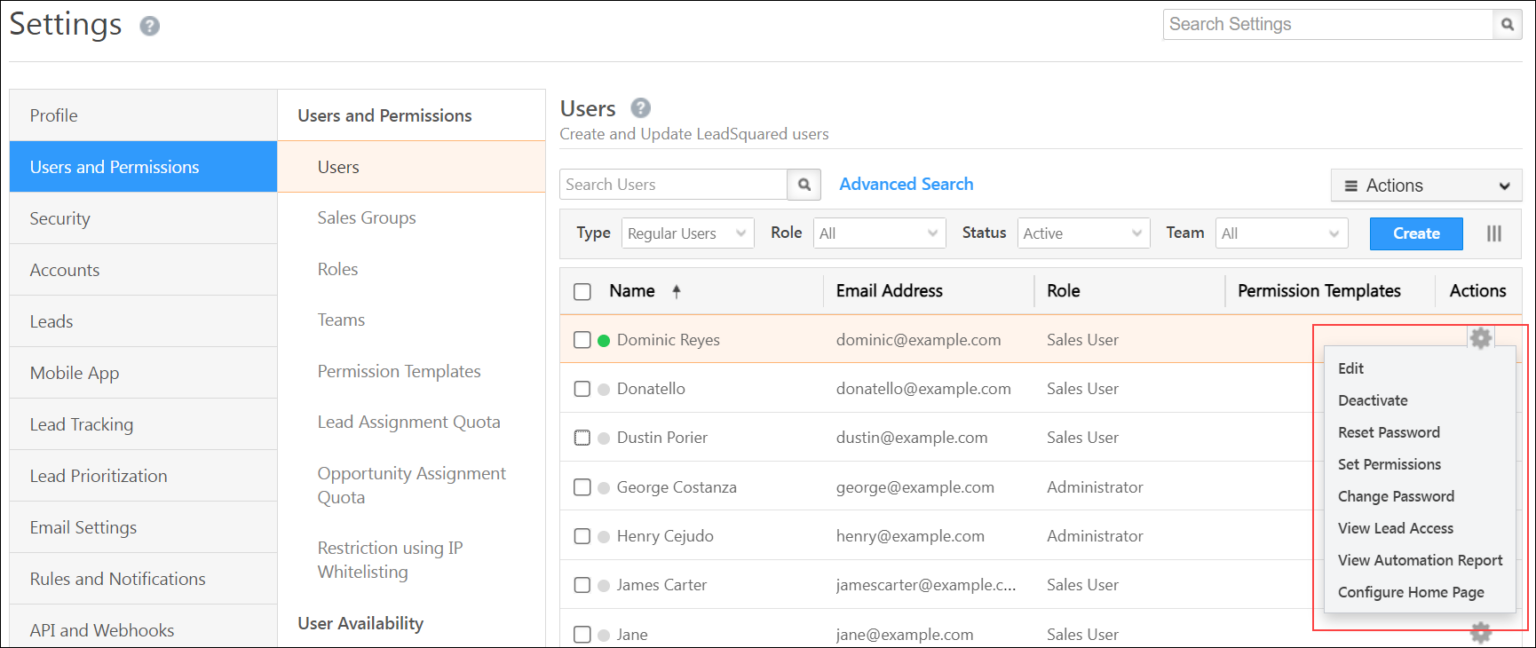Tick the checkbox for Dominic Reyes
This screenshot has height=648, width=1536.
tap(582, 340)
